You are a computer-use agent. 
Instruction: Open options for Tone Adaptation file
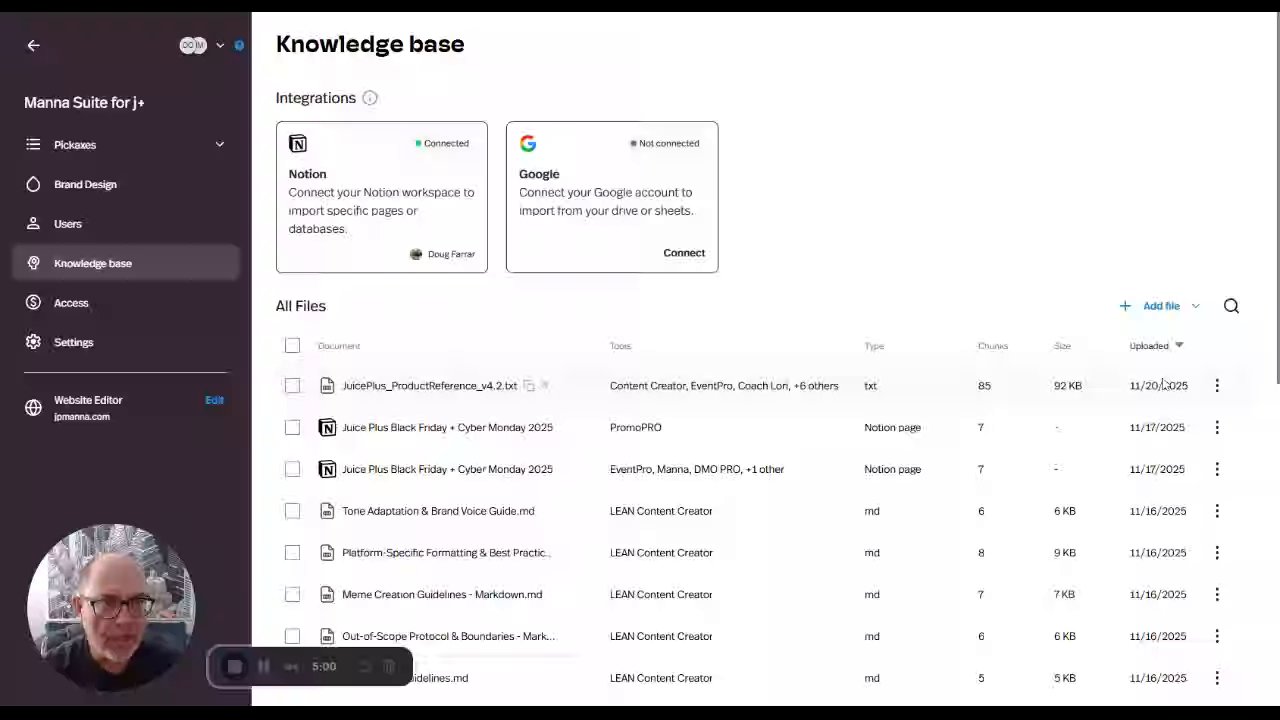click(x=1217, y=511)
